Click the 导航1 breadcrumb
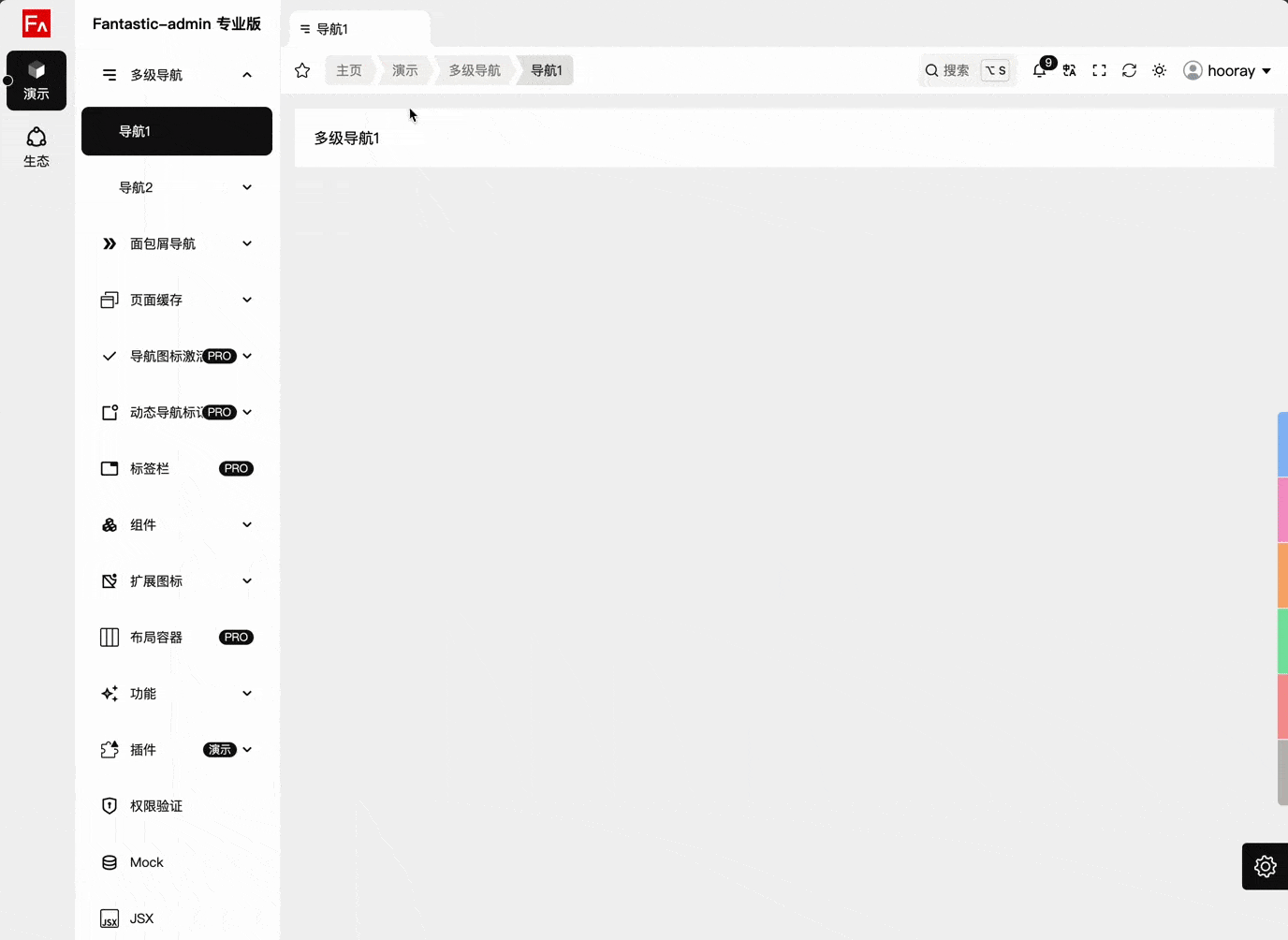Viewport: 1288px width, 940px height. 547,70
